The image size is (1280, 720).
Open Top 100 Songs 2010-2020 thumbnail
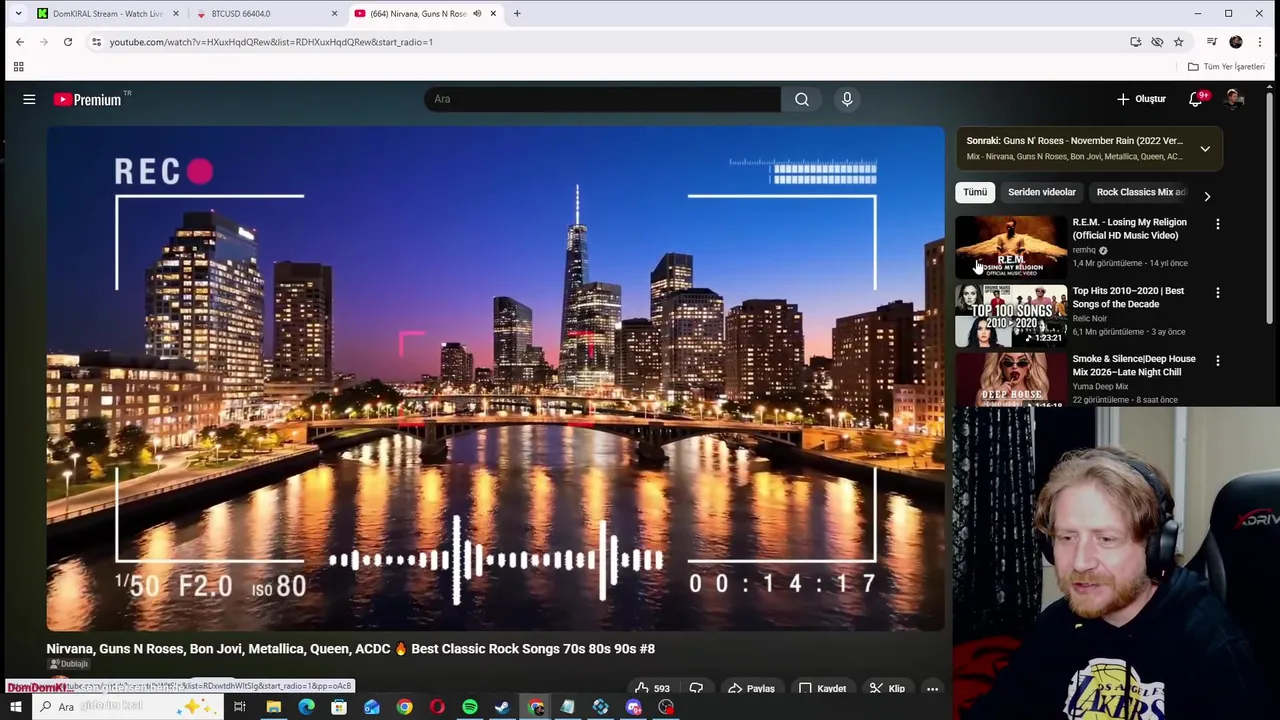[1011, 315]
